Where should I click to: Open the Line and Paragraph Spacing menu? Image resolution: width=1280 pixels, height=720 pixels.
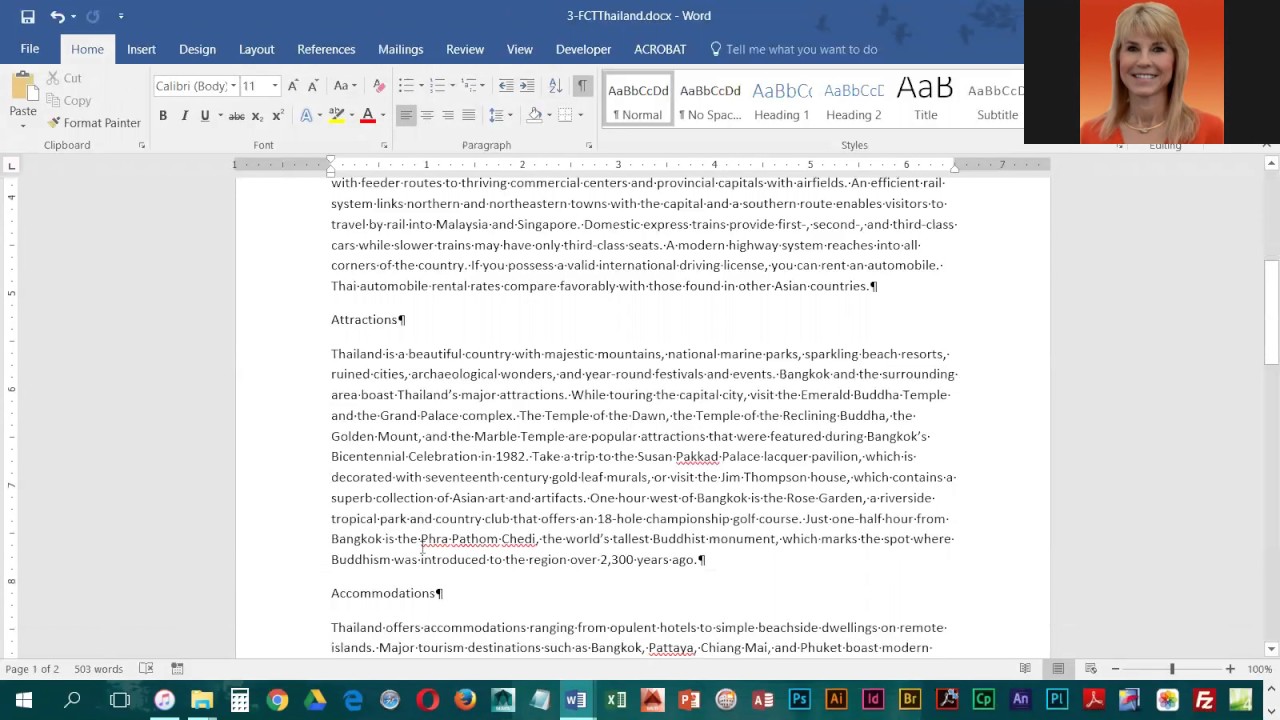pos(501,116)
